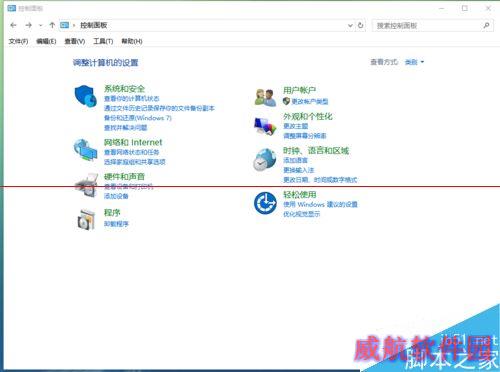Open the Appearance and Personalization monitor icon
This screenshot has height=372, width=500.
[265, 126]
